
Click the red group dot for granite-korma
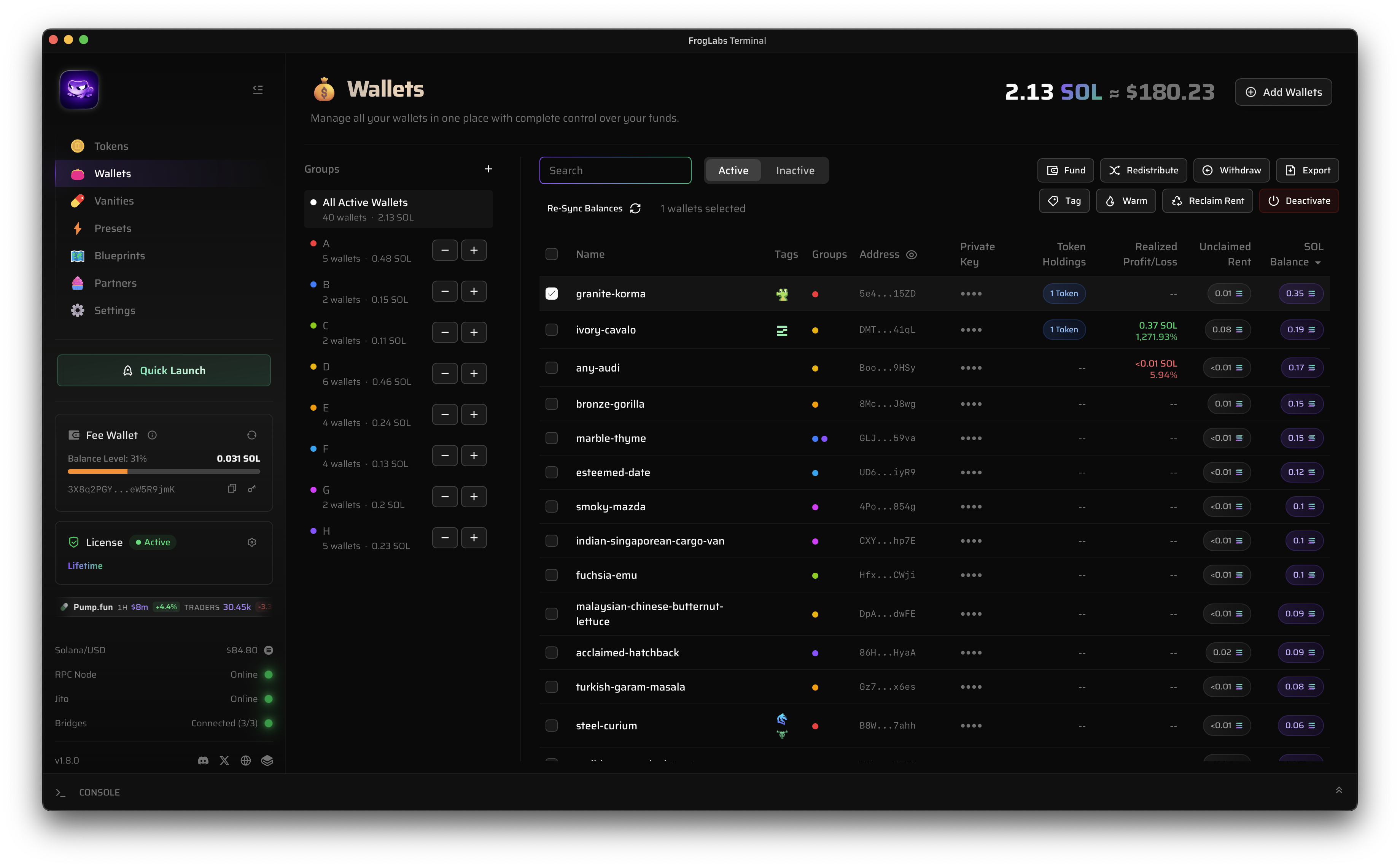point(815,294)
